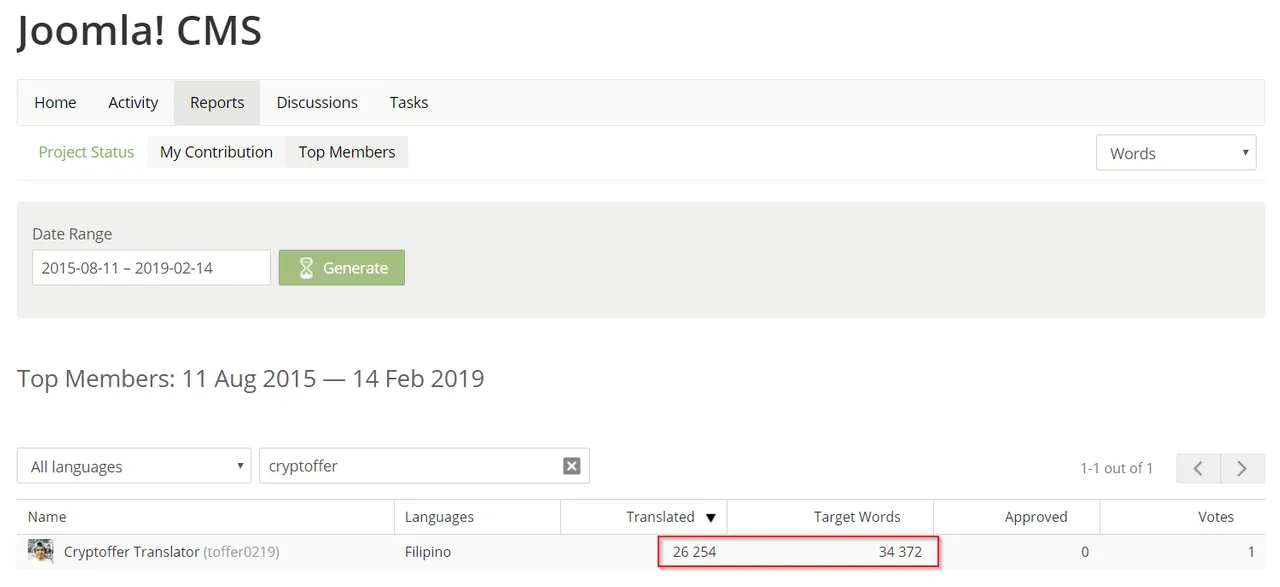The height and width of the screenshot is (587, 1280).
Task: Open Cryptoffer Translator profile link
Action: click(131, 552)
